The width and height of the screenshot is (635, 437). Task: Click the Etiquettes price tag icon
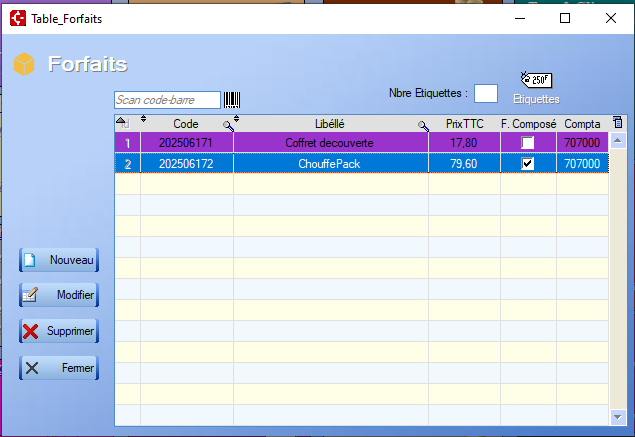pyautogui.click(x=535, y=80)
